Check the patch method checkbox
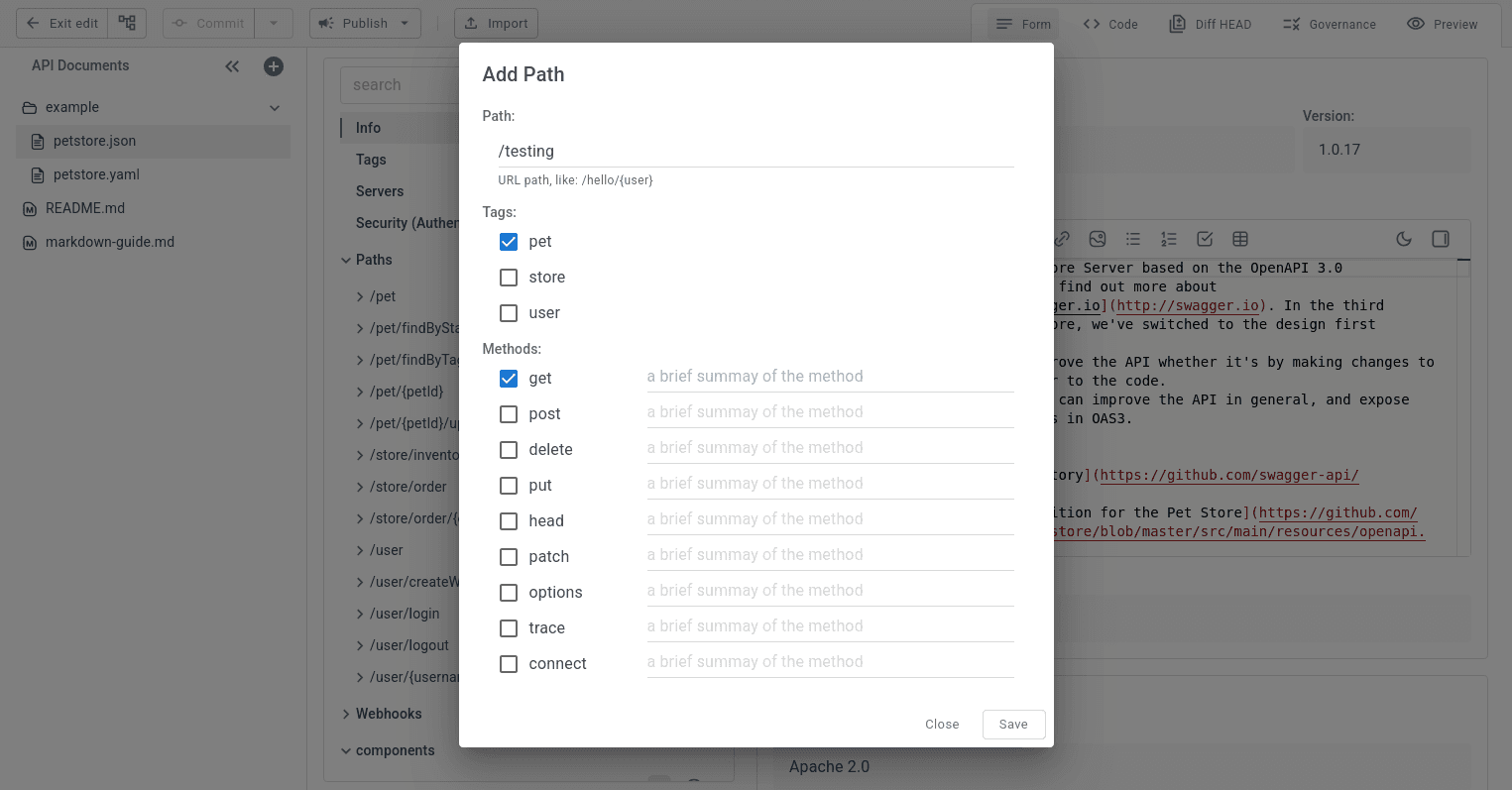The height and width of the screenshot is (790, 1512). click(x=509, y=557)
